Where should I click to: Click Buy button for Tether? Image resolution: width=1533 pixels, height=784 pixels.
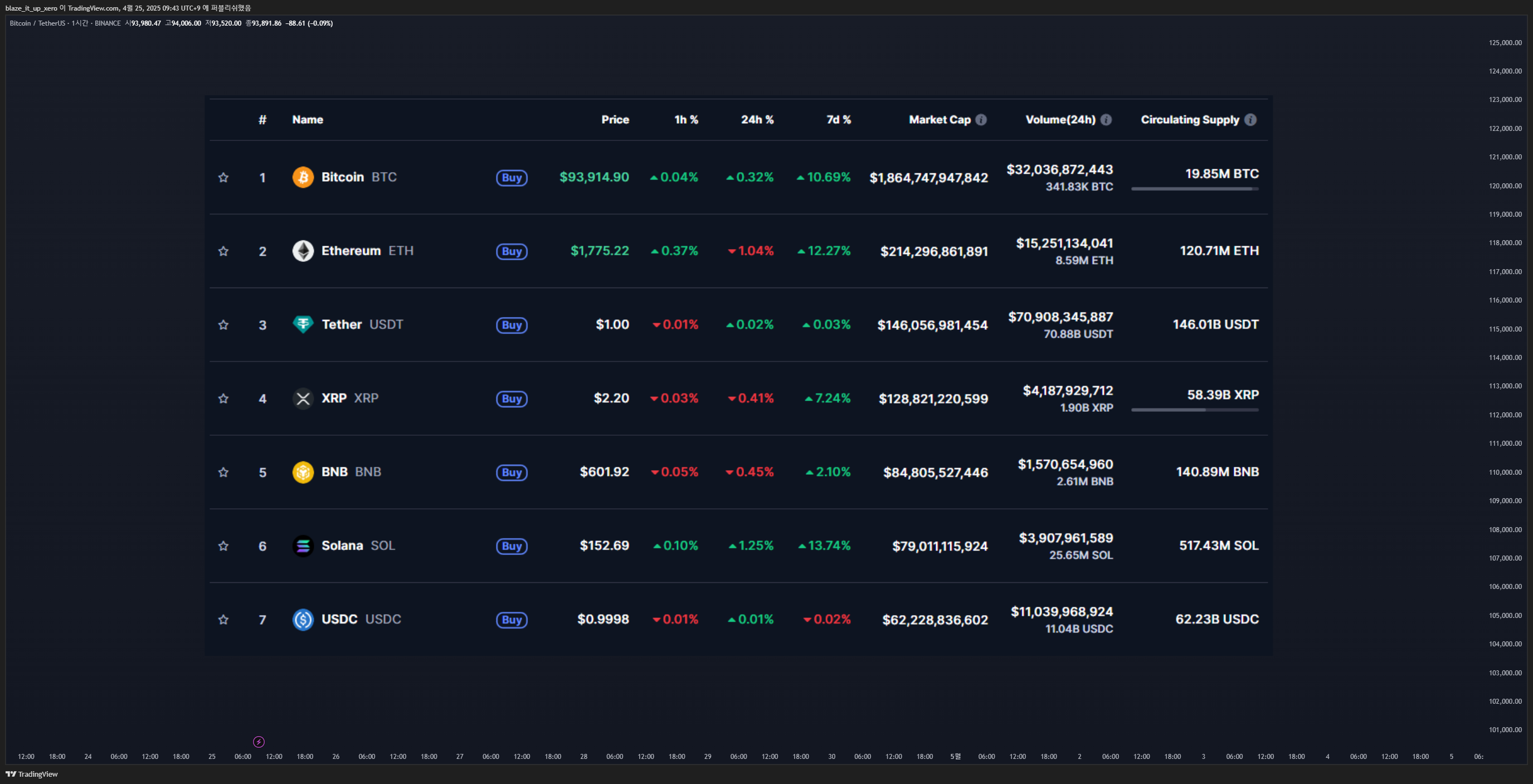[512, 325]
